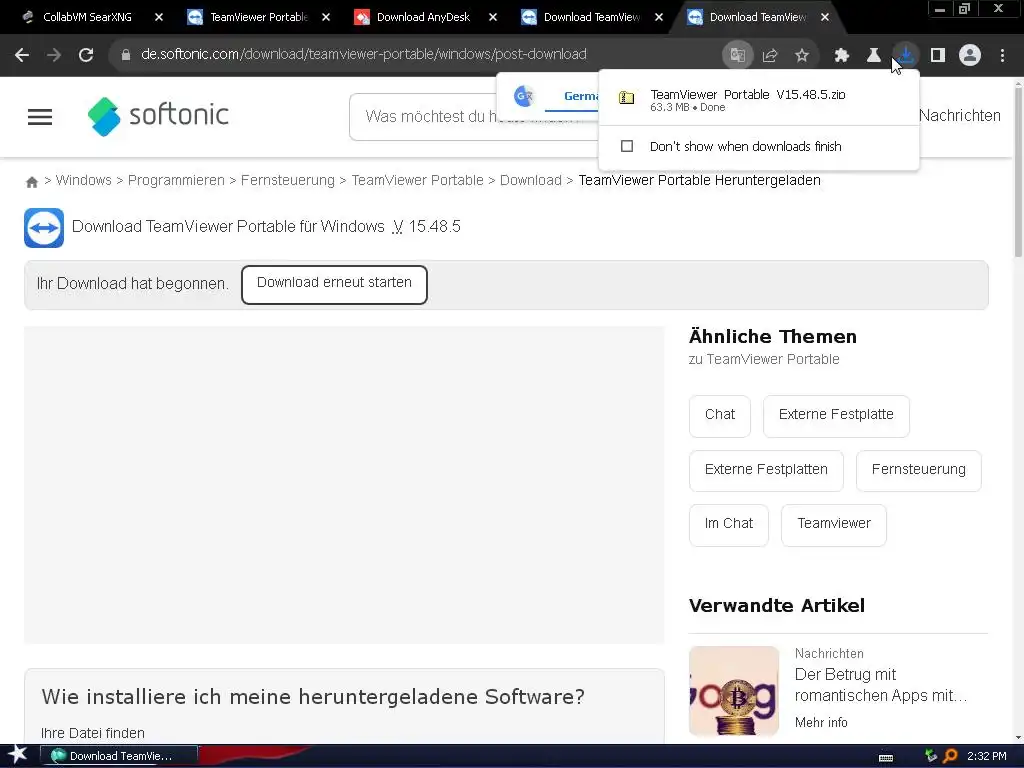The image size is (1024, 768).
Task: Click the taskbar clock 2:32 PM
Action: (x=987, y=756)
